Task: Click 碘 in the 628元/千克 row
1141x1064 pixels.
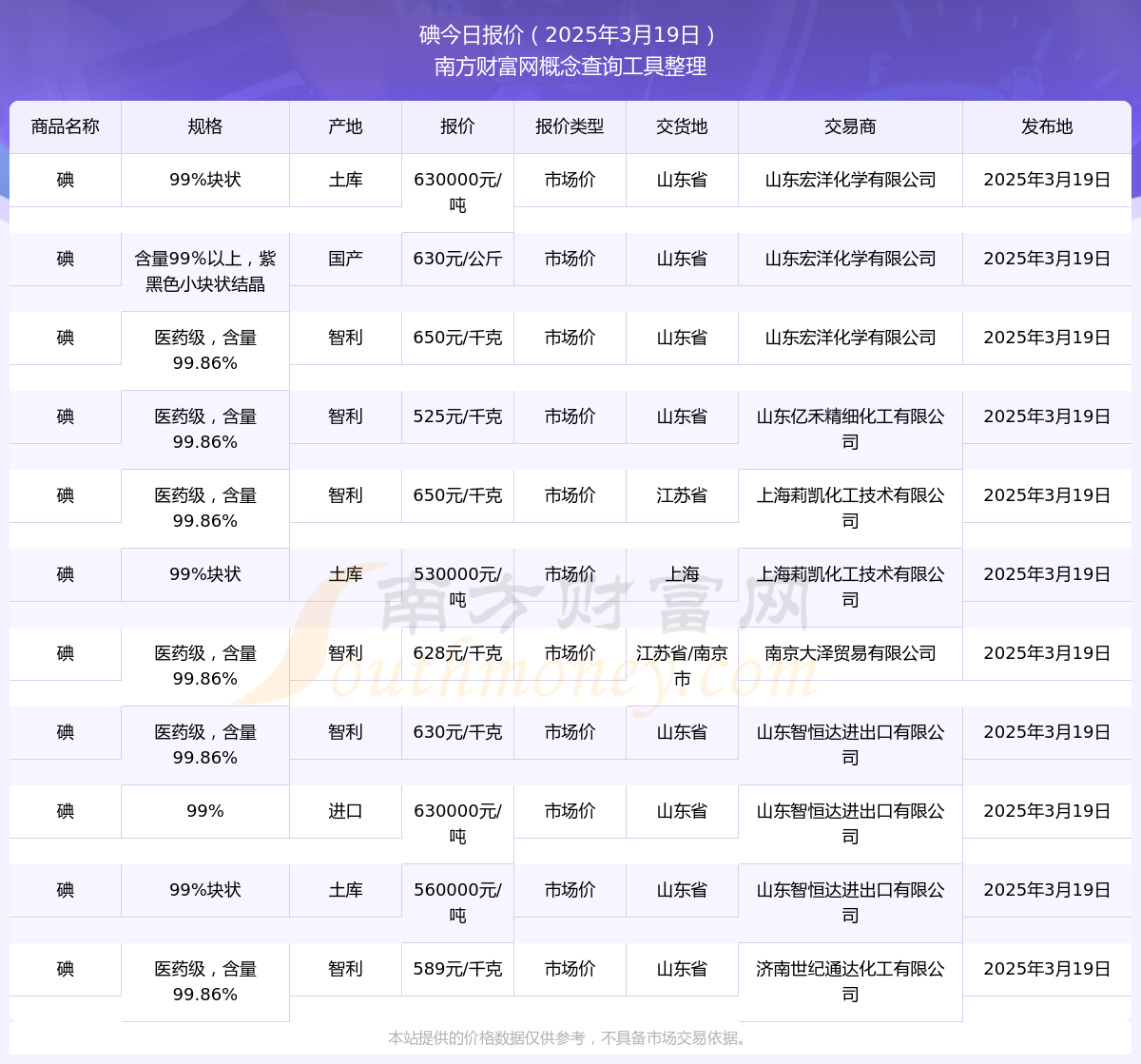Action: (x=66, y=653)
